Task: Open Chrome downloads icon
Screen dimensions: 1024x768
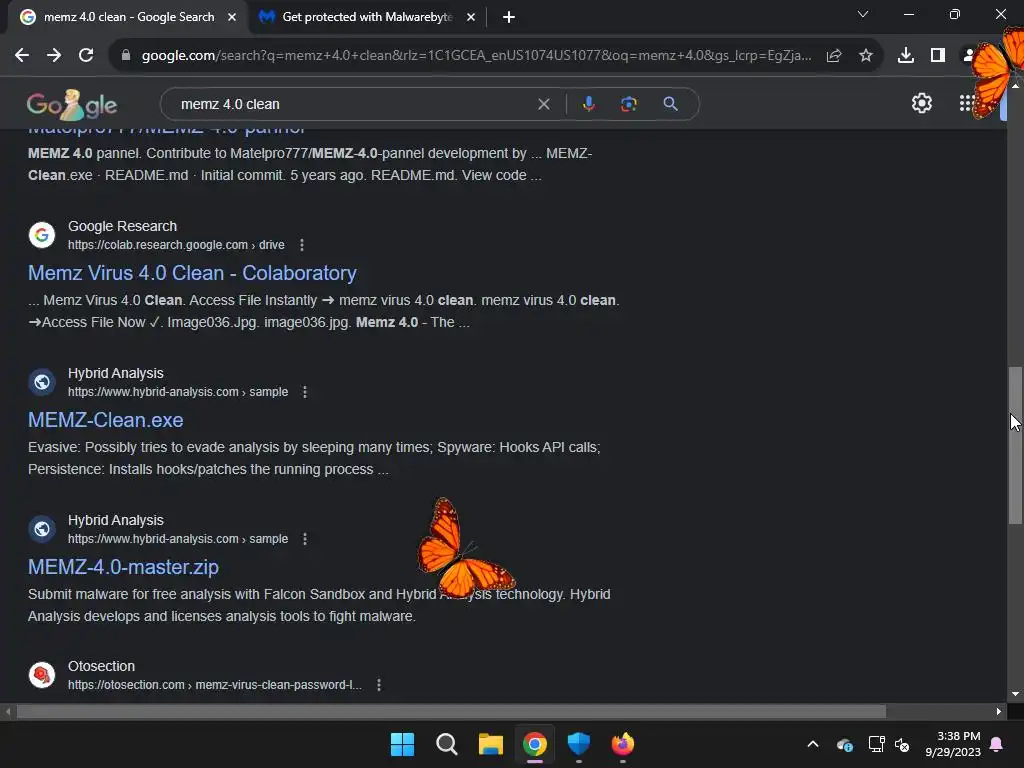Action: [x=906, y=56]
